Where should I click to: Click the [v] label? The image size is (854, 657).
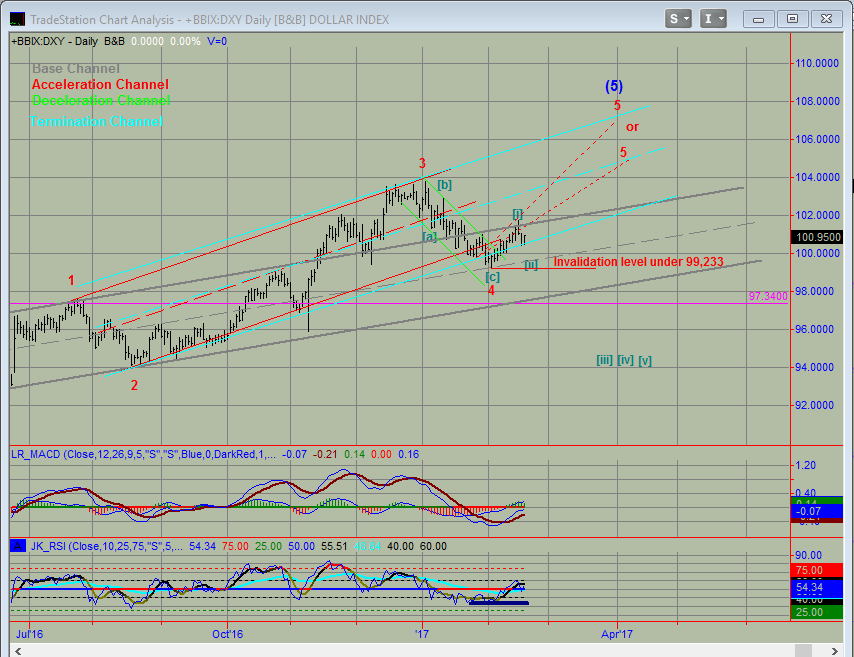click(x=645, y=361)
